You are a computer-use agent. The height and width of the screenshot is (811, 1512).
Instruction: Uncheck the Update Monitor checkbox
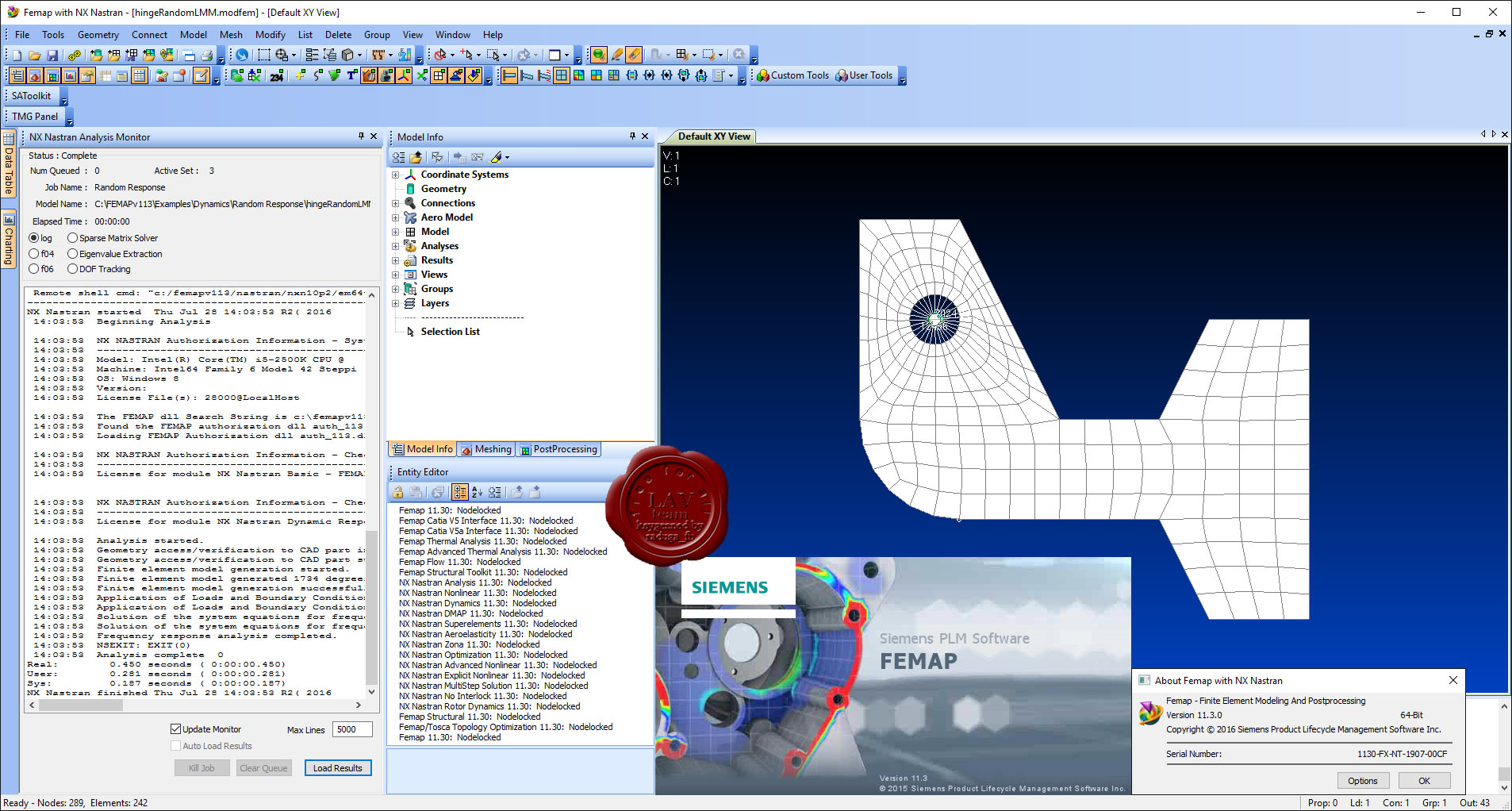point(175,729)
